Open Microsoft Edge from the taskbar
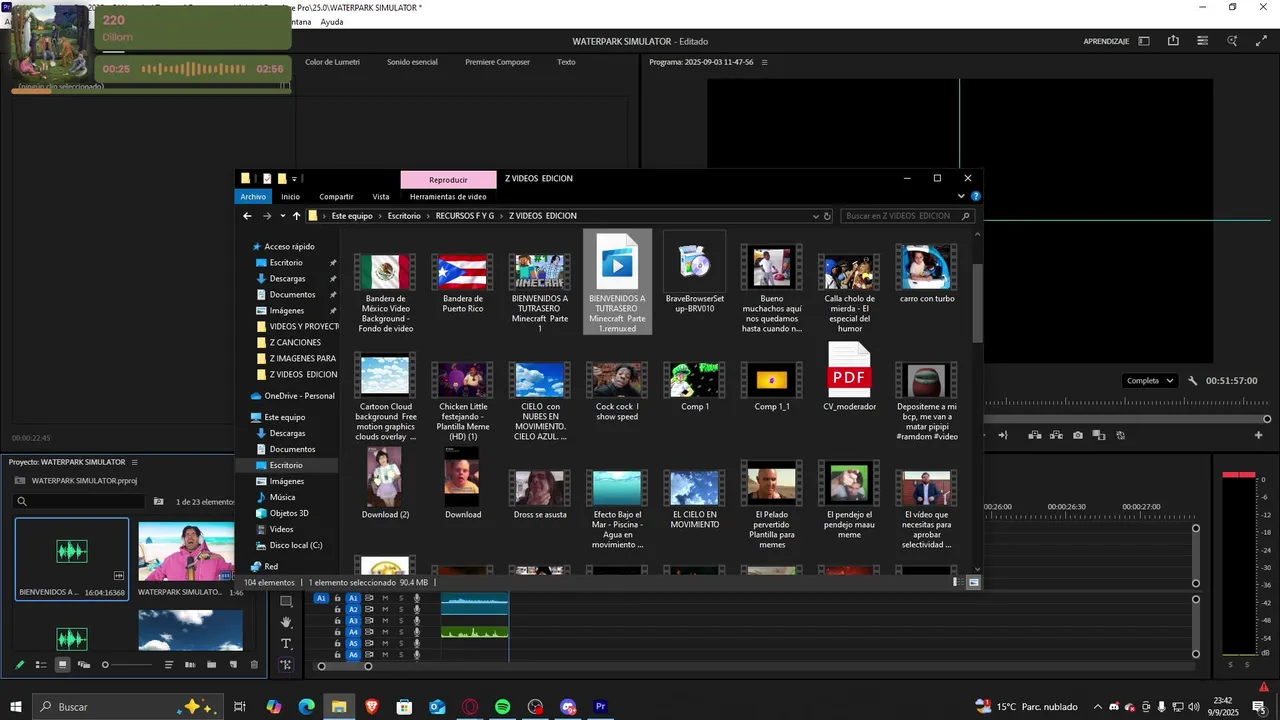1280x720 pixels. 307,707
